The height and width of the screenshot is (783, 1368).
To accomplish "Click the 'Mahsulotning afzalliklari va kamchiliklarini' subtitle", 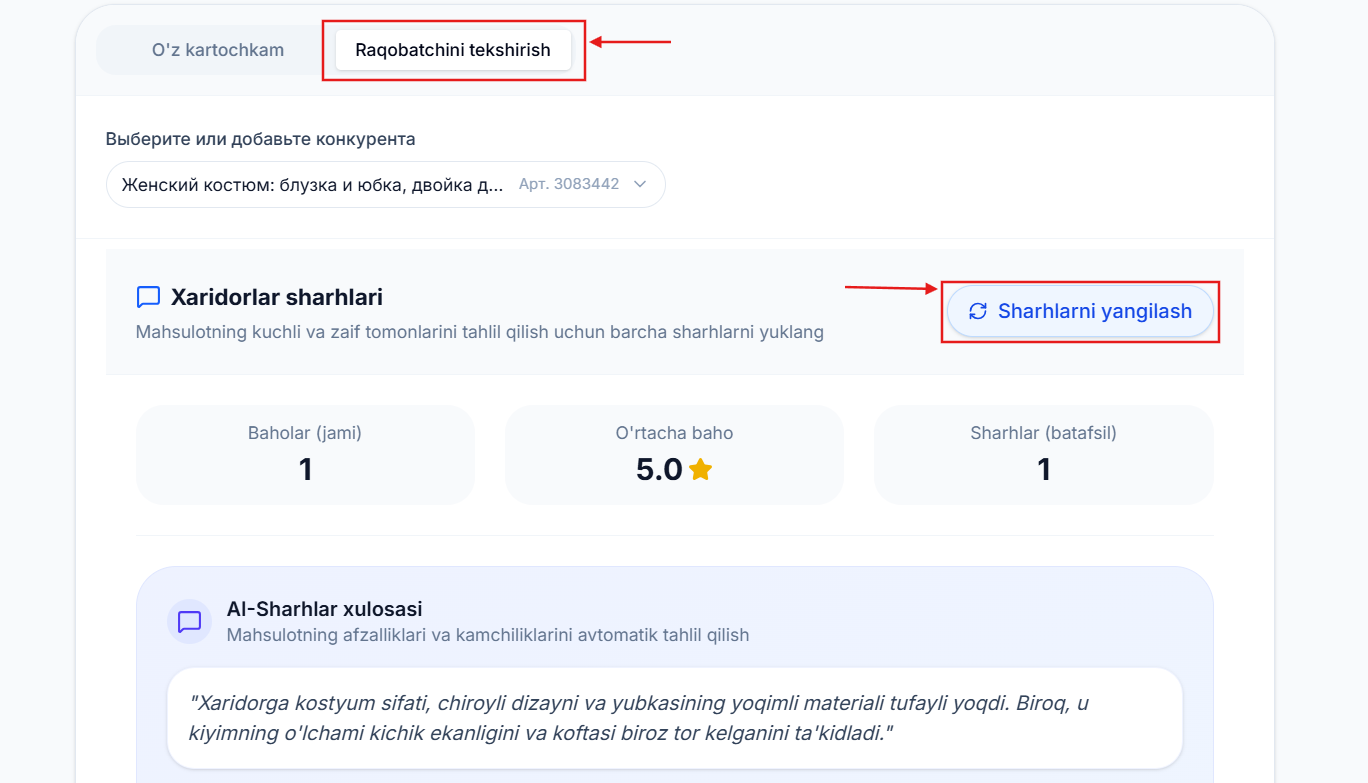I will 488,635.
